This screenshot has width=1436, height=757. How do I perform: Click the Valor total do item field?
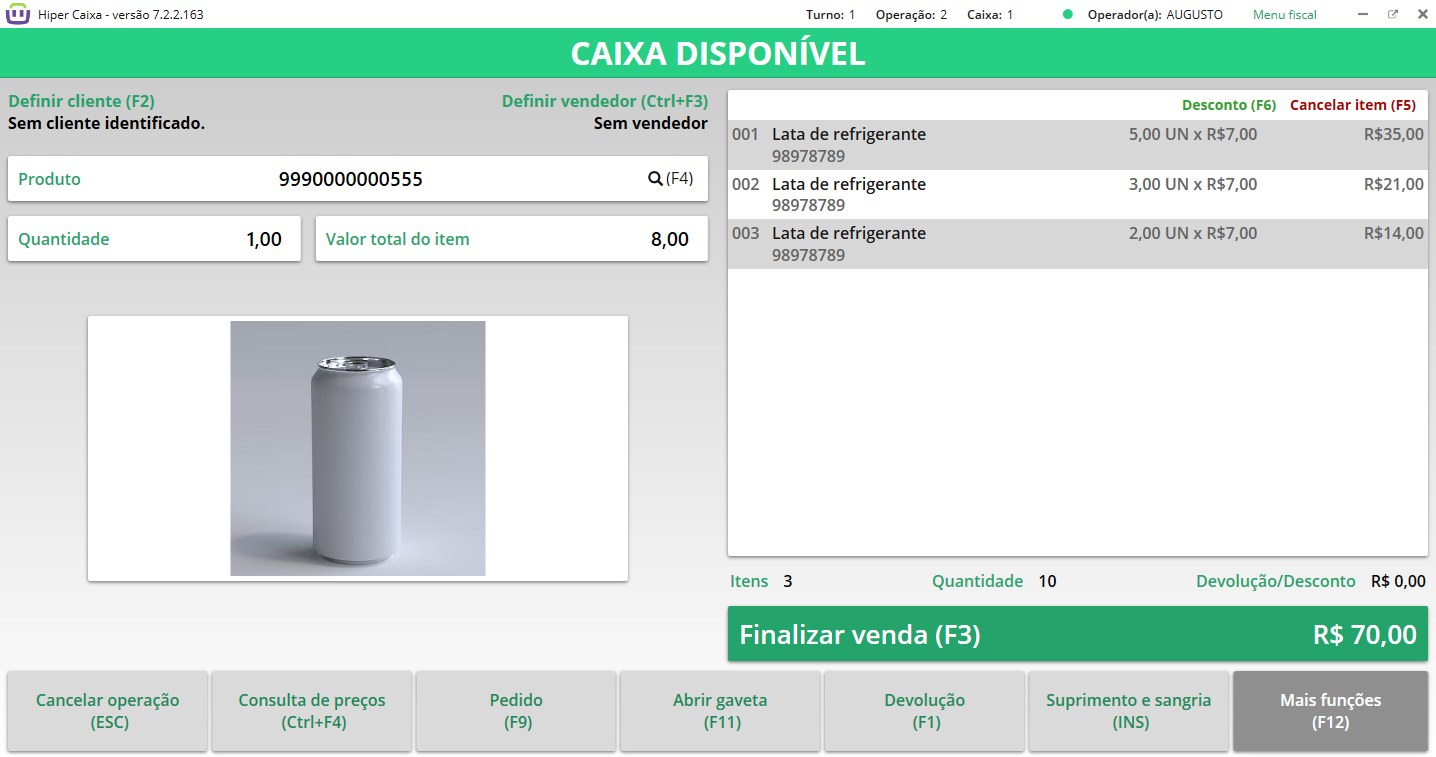click(x=512, y=239)
